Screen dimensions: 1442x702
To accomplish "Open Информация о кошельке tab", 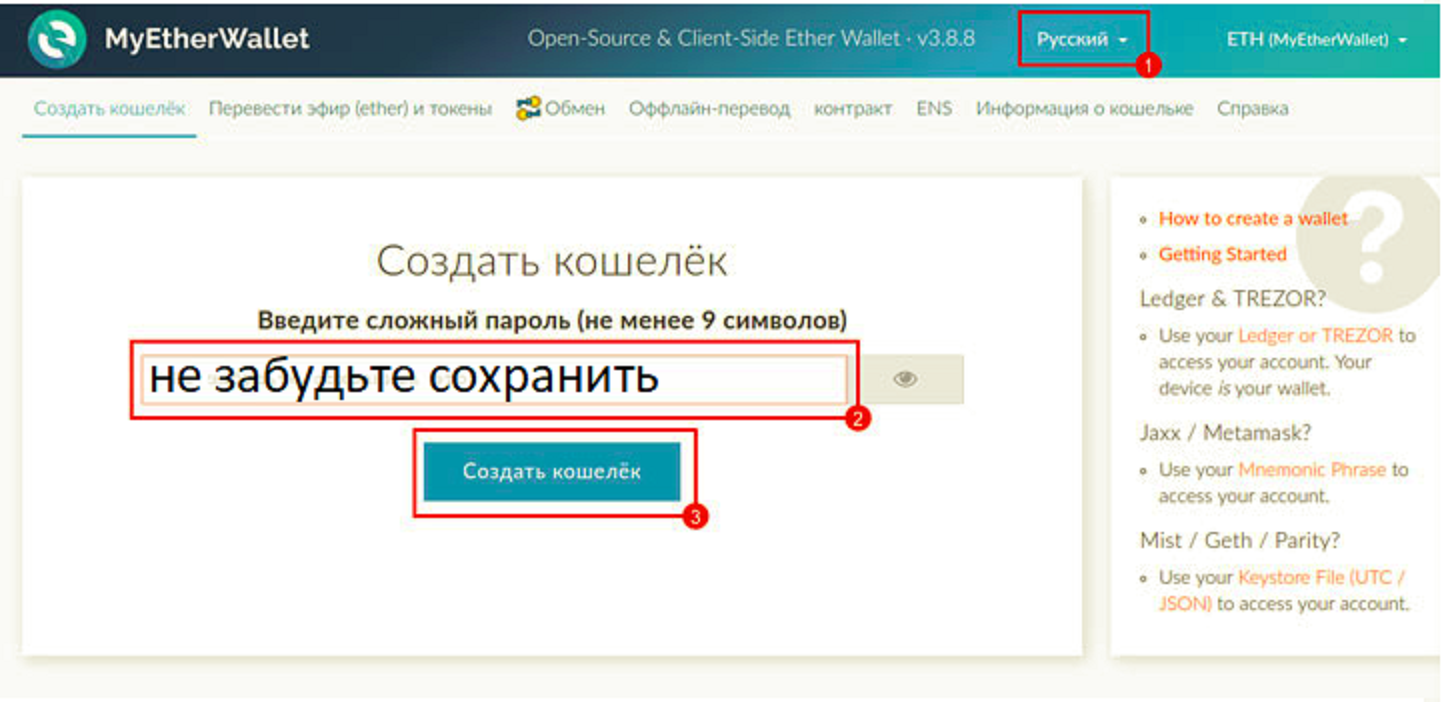I will point(1084,109).
